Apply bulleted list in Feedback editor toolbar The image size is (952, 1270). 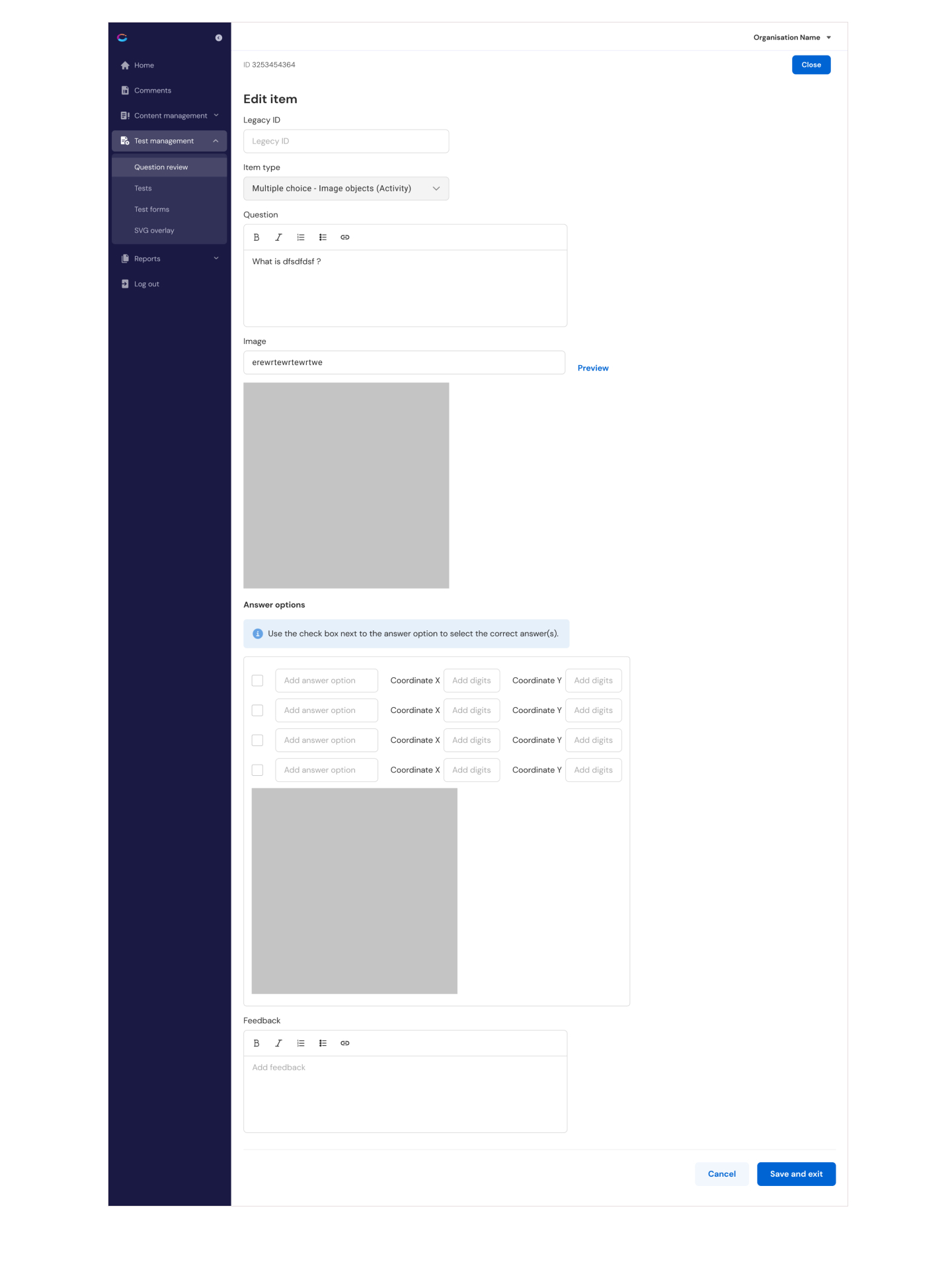point(323,1043)
